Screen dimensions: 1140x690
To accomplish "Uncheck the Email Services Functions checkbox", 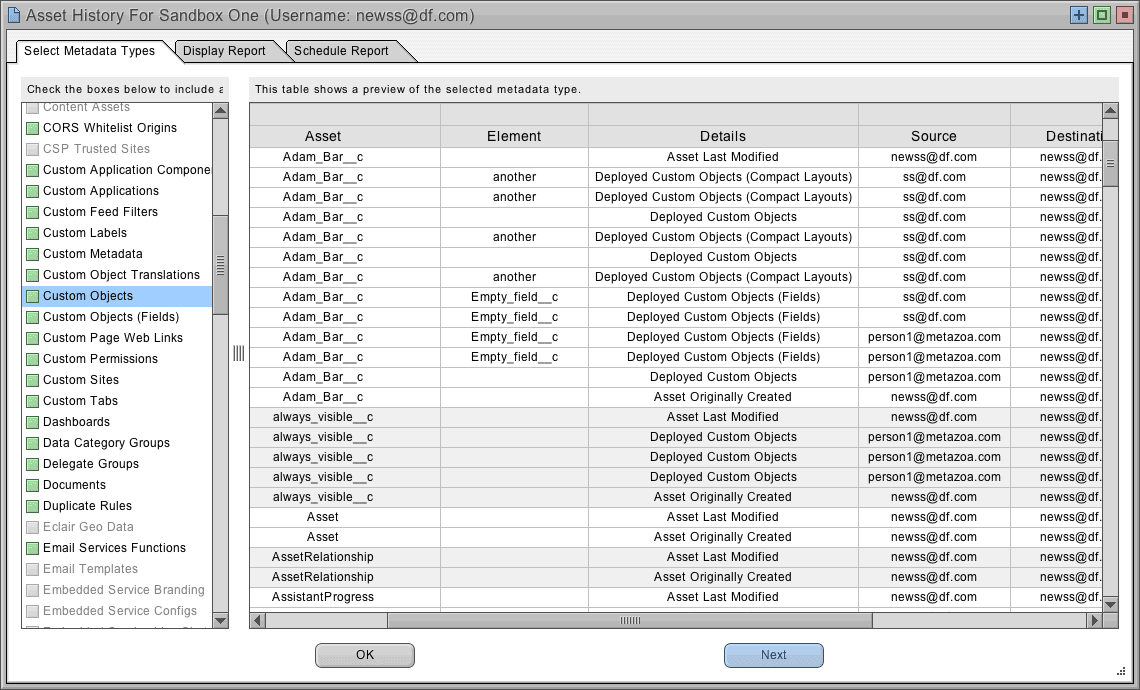I will click(x=33, y=548).
